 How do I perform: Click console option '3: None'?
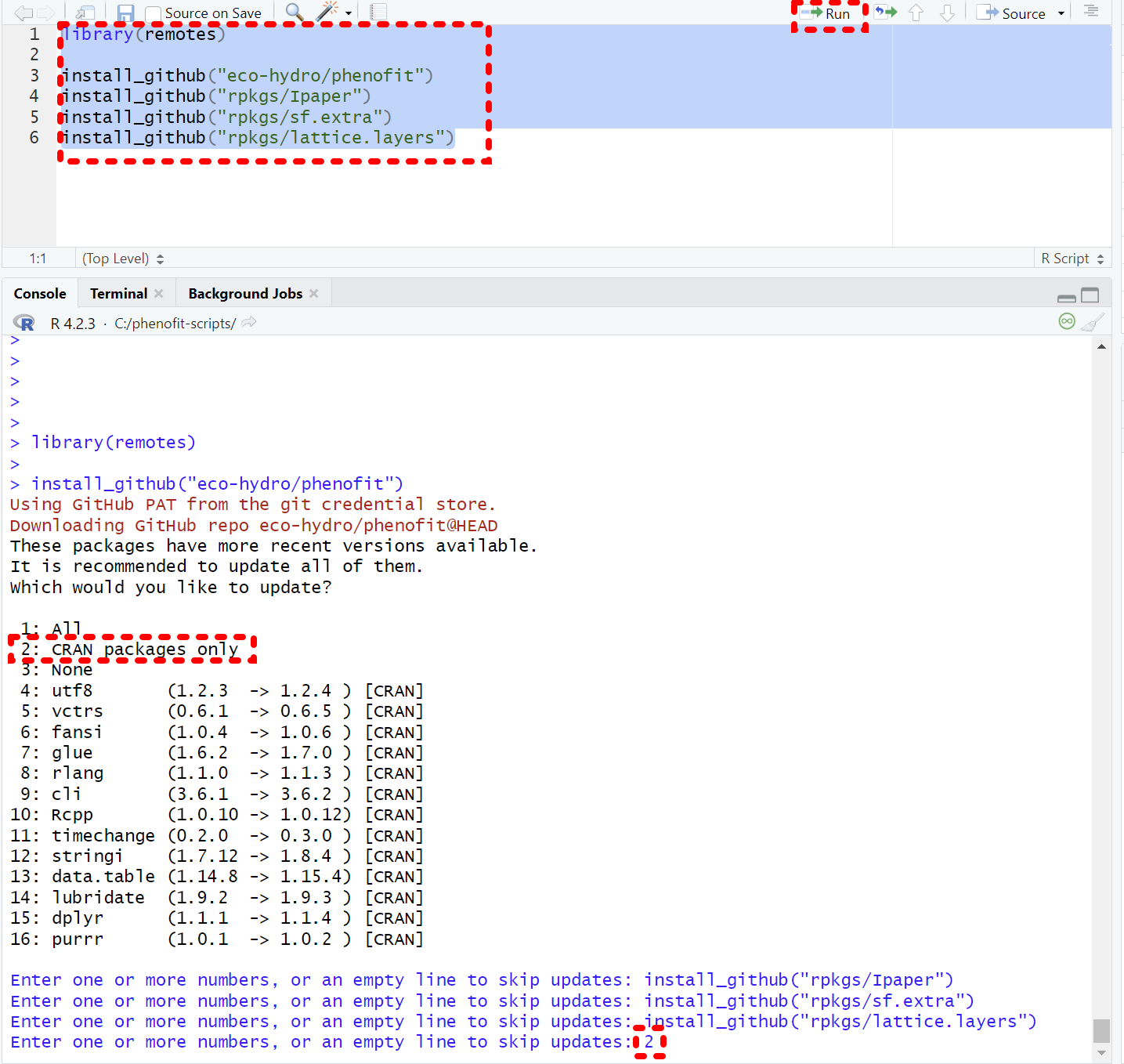click(x=56, y=670)
